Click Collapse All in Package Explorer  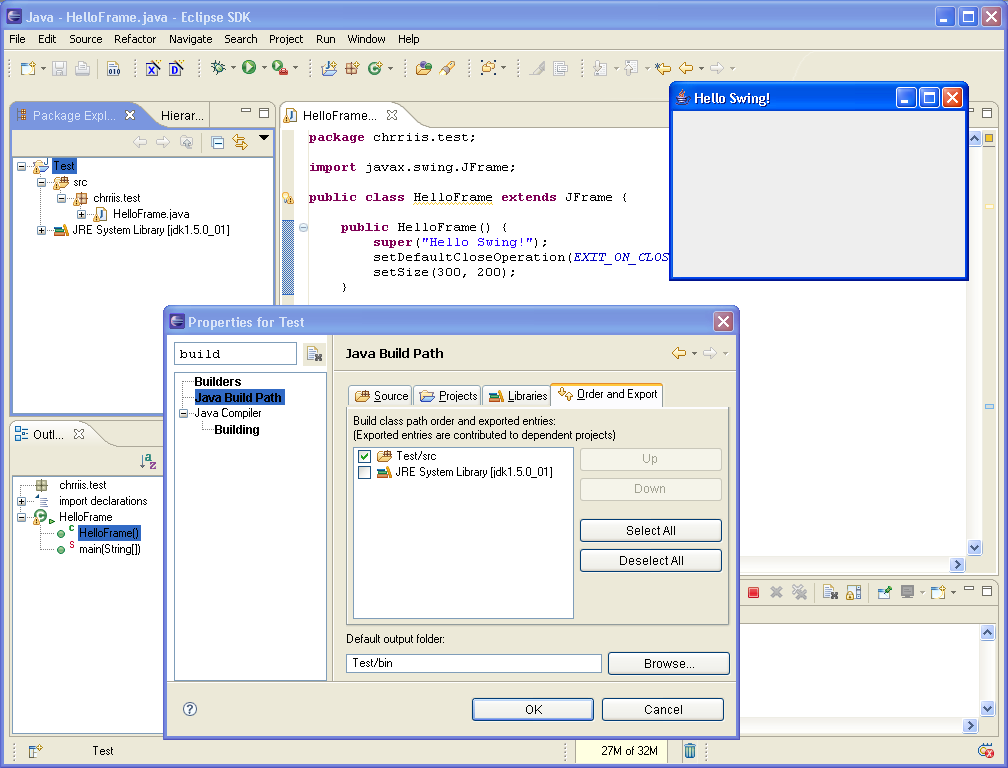click(x=218, y=143)
